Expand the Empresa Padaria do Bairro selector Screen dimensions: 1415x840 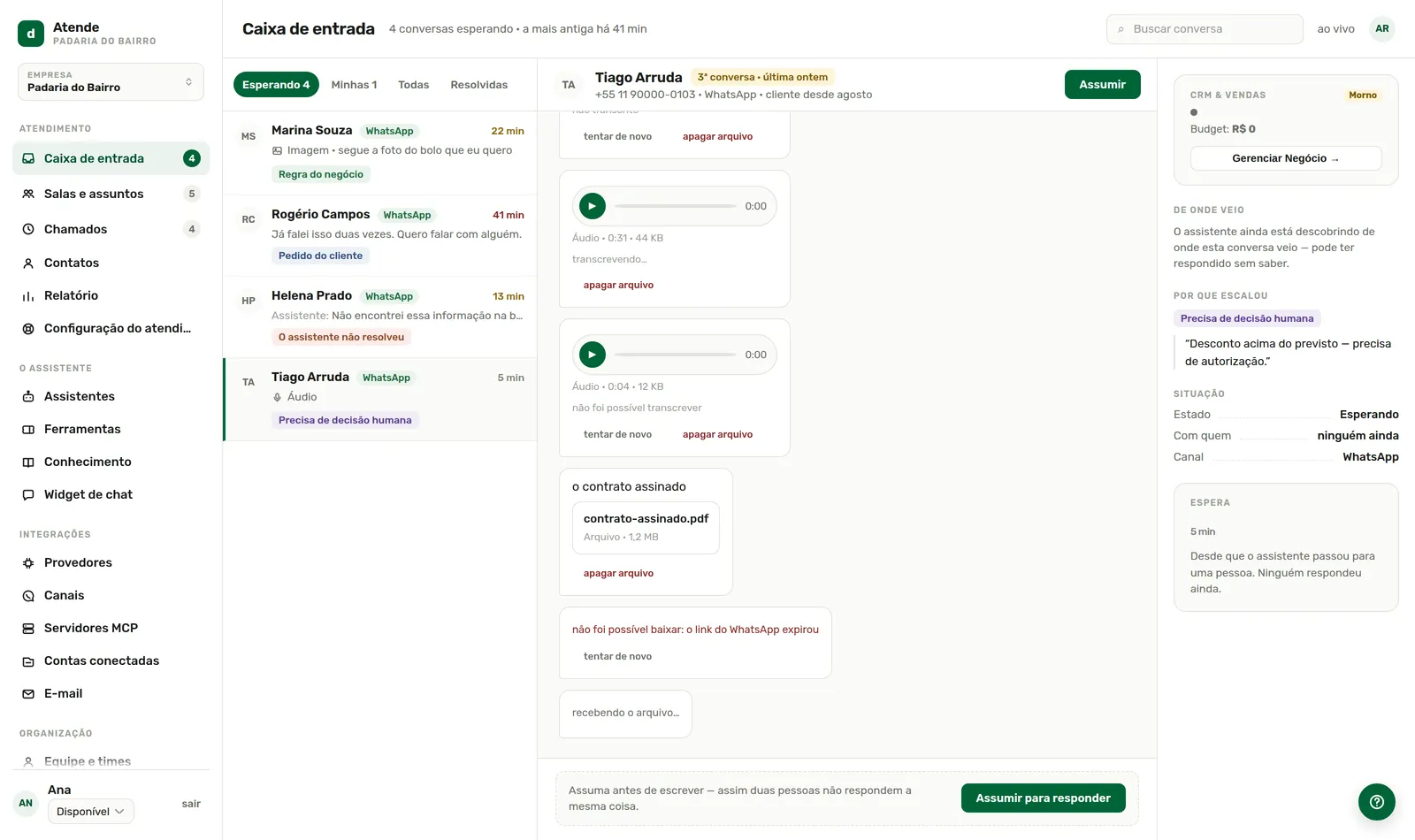(x=111, y=81)
